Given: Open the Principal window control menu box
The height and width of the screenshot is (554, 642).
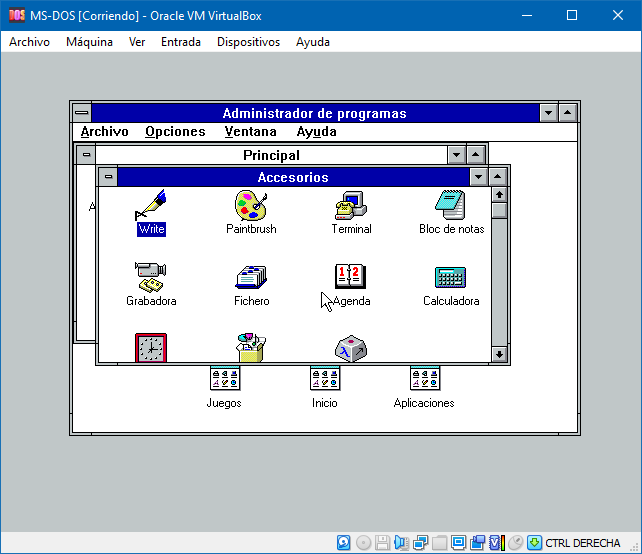Looking at the screenshot, I should [86, 155].
